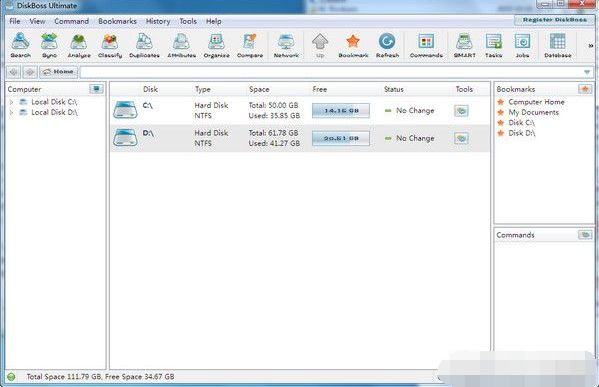This screenshot has height=387, width=599.
Task: Click the Computer panel header icon
Action: coord(96,89)
